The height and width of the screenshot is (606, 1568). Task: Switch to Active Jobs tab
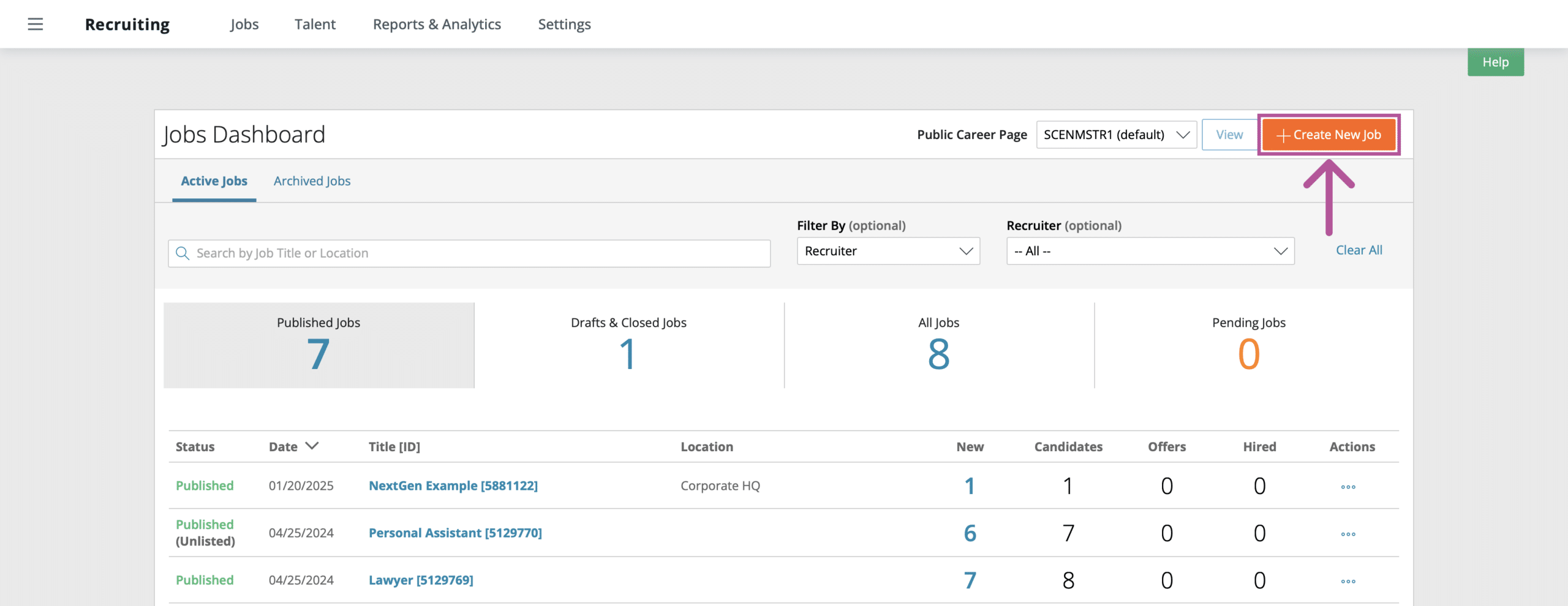pyautogui.click(x=214, y=181)
